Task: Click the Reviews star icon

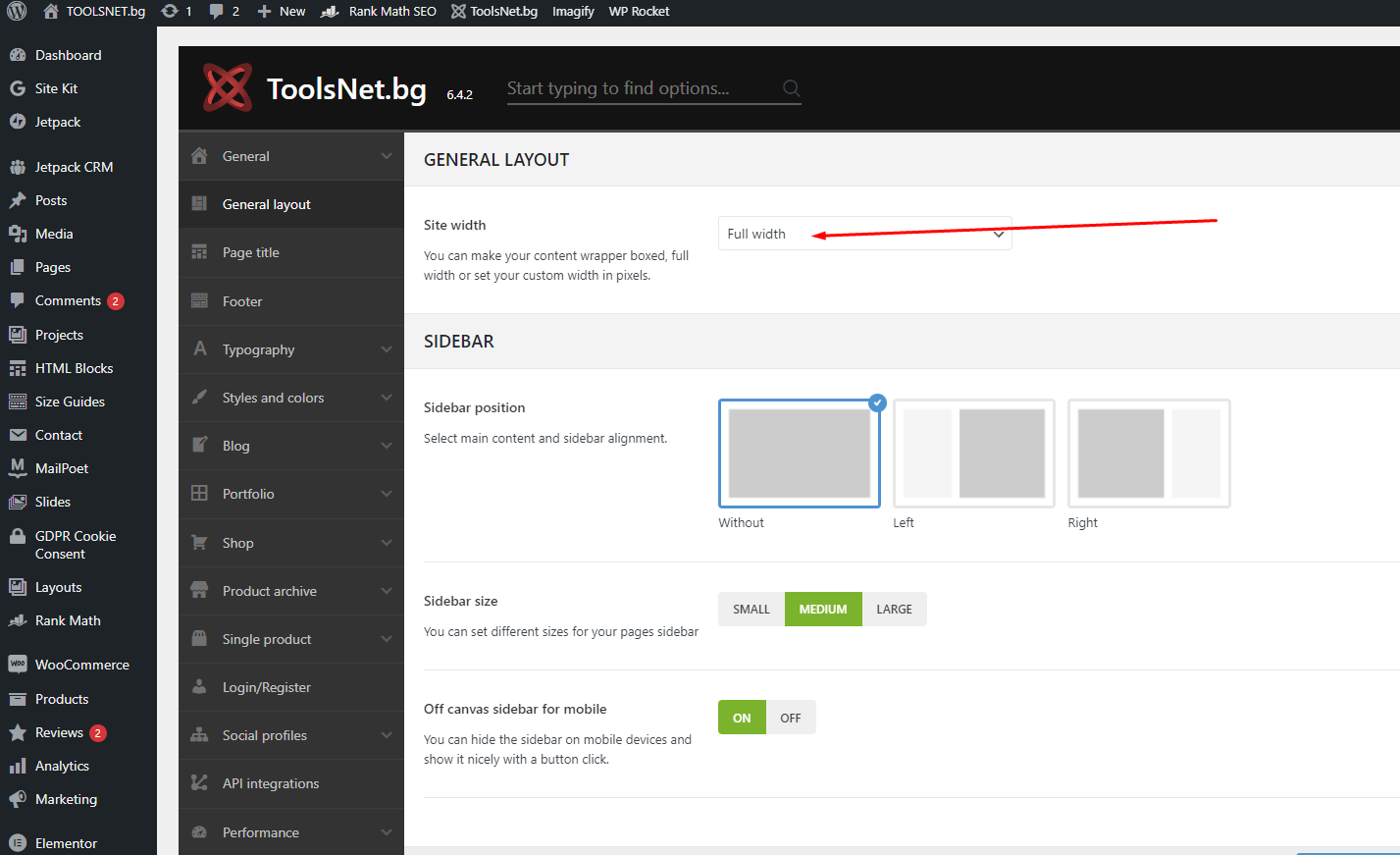Action: coord(18,732)
